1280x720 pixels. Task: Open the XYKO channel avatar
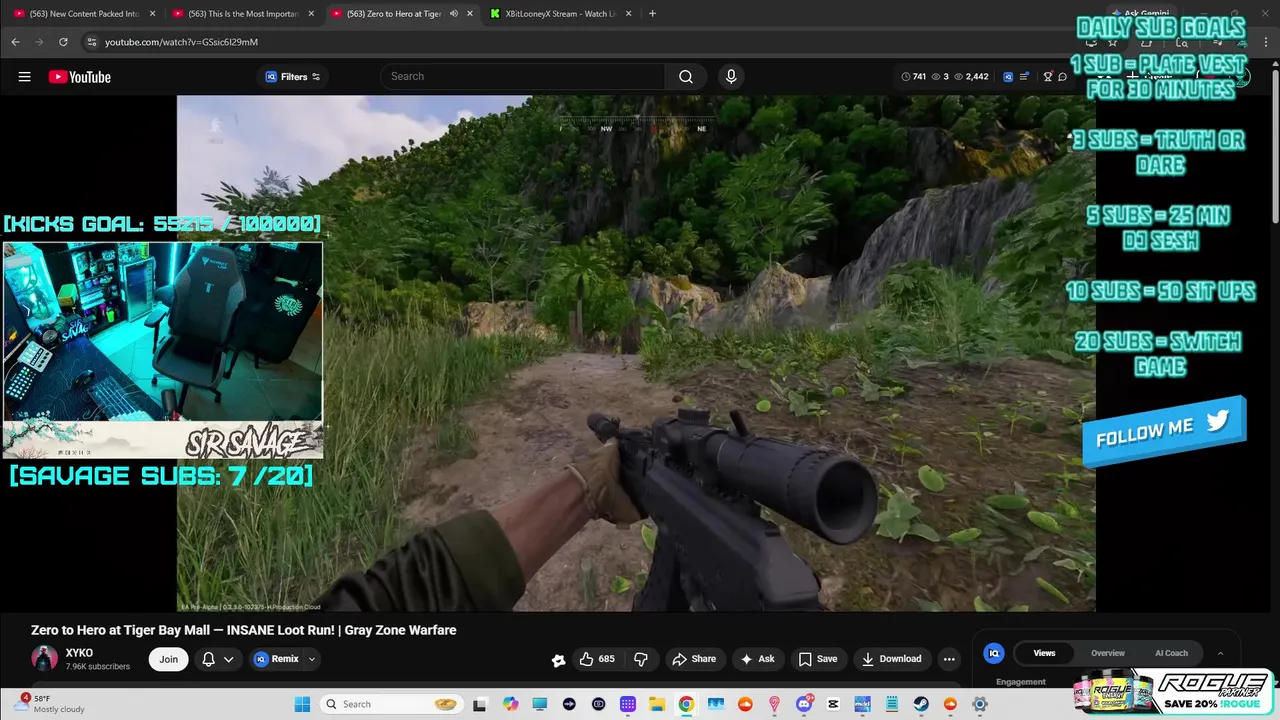[x=44, y=658]
